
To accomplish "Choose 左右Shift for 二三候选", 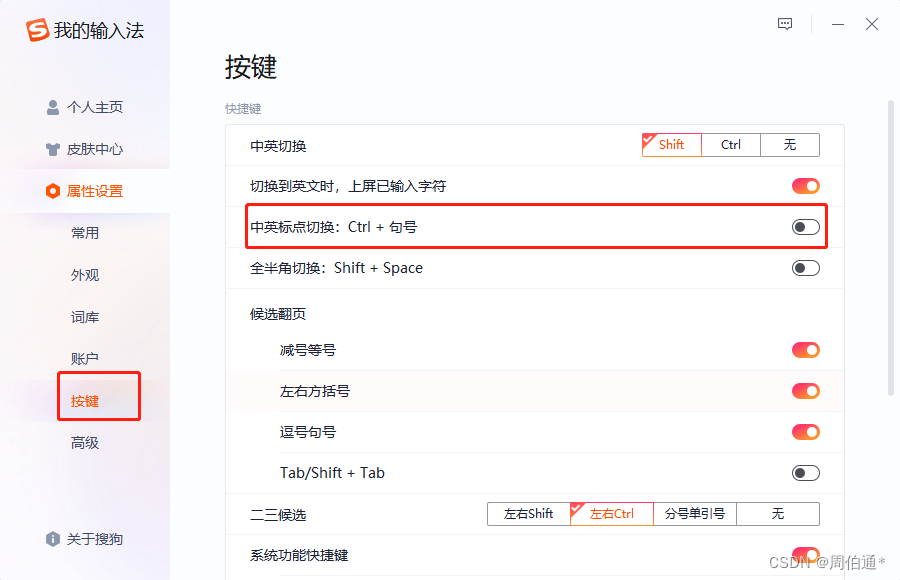I will 528,514.
